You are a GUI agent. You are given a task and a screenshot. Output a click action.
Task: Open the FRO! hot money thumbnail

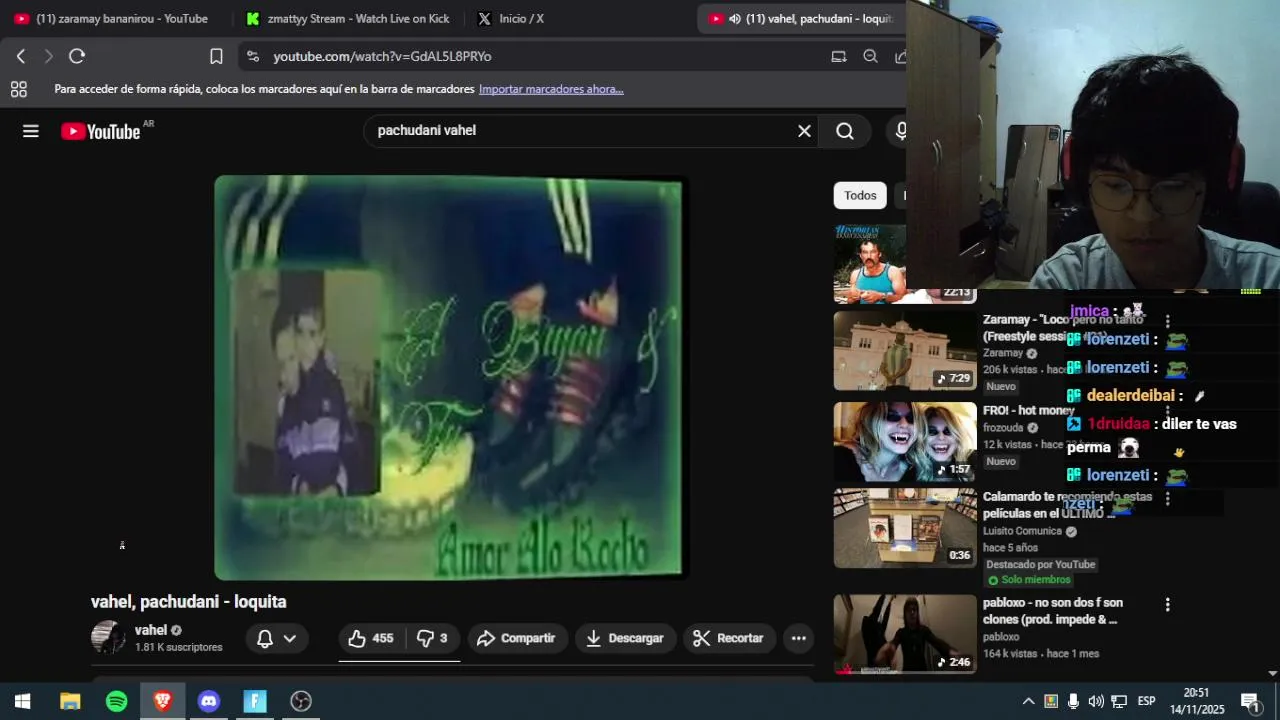pyautogui.click(x=905, y=442)
